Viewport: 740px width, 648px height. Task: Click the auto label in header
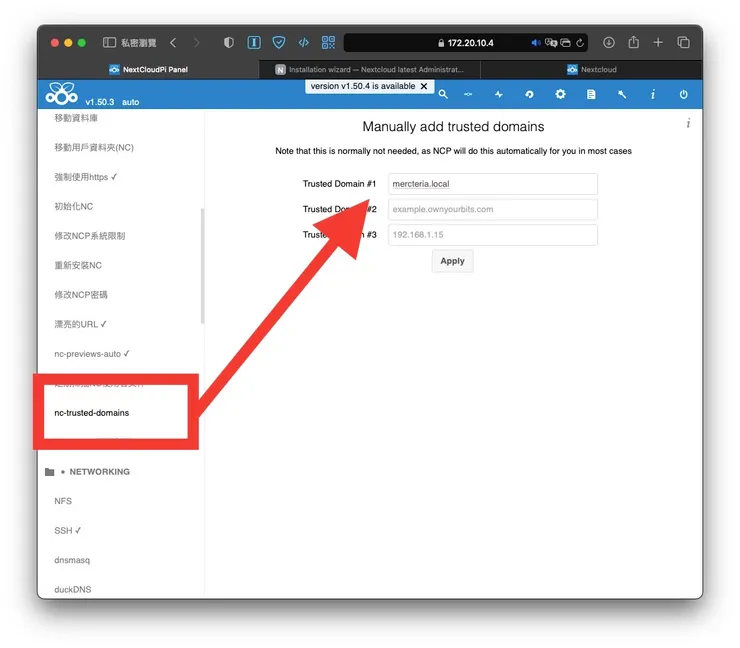pos(130,102)
